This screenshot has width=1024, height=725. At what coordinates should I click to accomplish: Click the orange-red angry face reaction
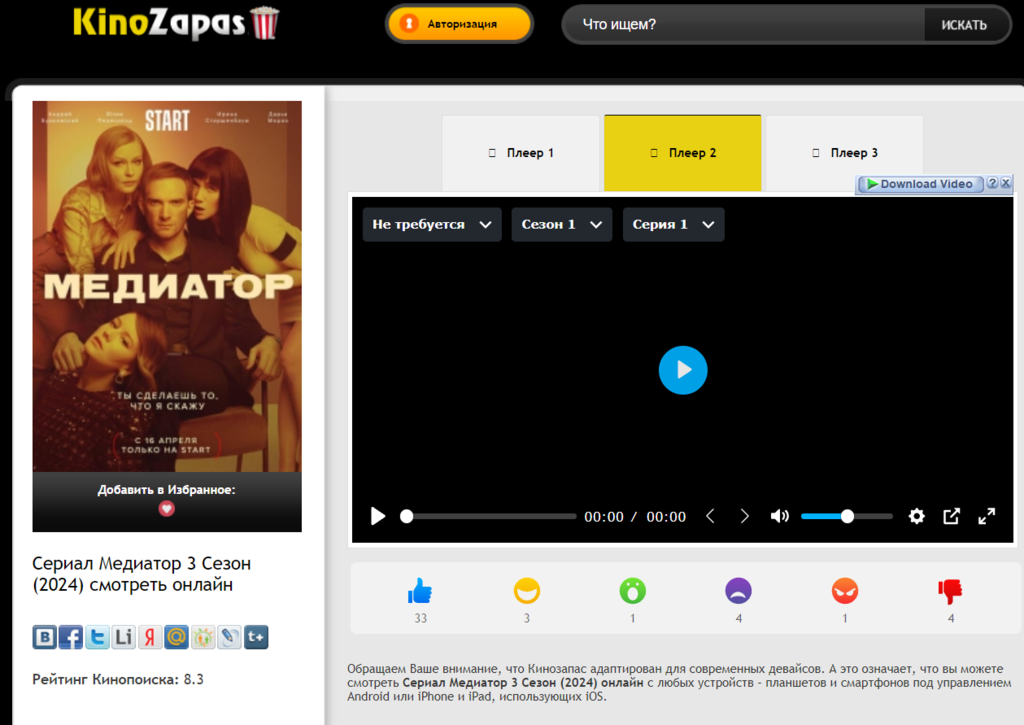coord(844,591)
